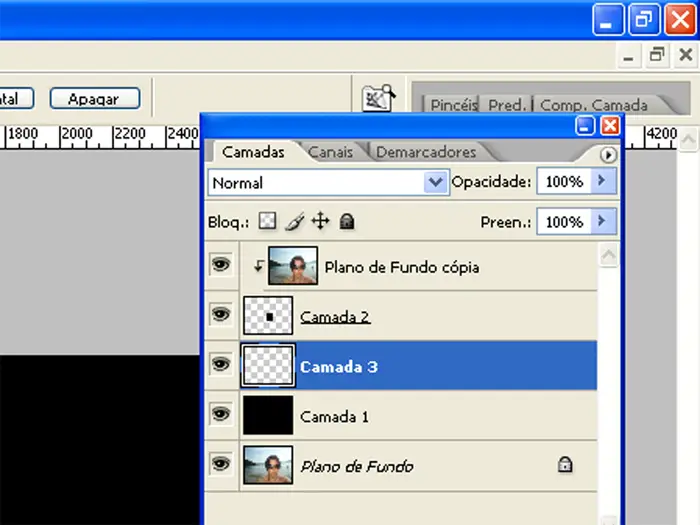Viewport: 700px width, 525px height.
Task: Click the lock position move icon
Action: [x=320, y=221]
